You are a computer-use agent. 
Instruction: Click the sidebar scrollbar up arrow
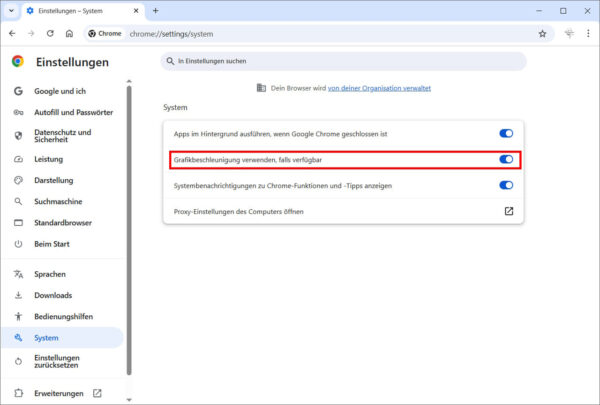pos(129,82)
